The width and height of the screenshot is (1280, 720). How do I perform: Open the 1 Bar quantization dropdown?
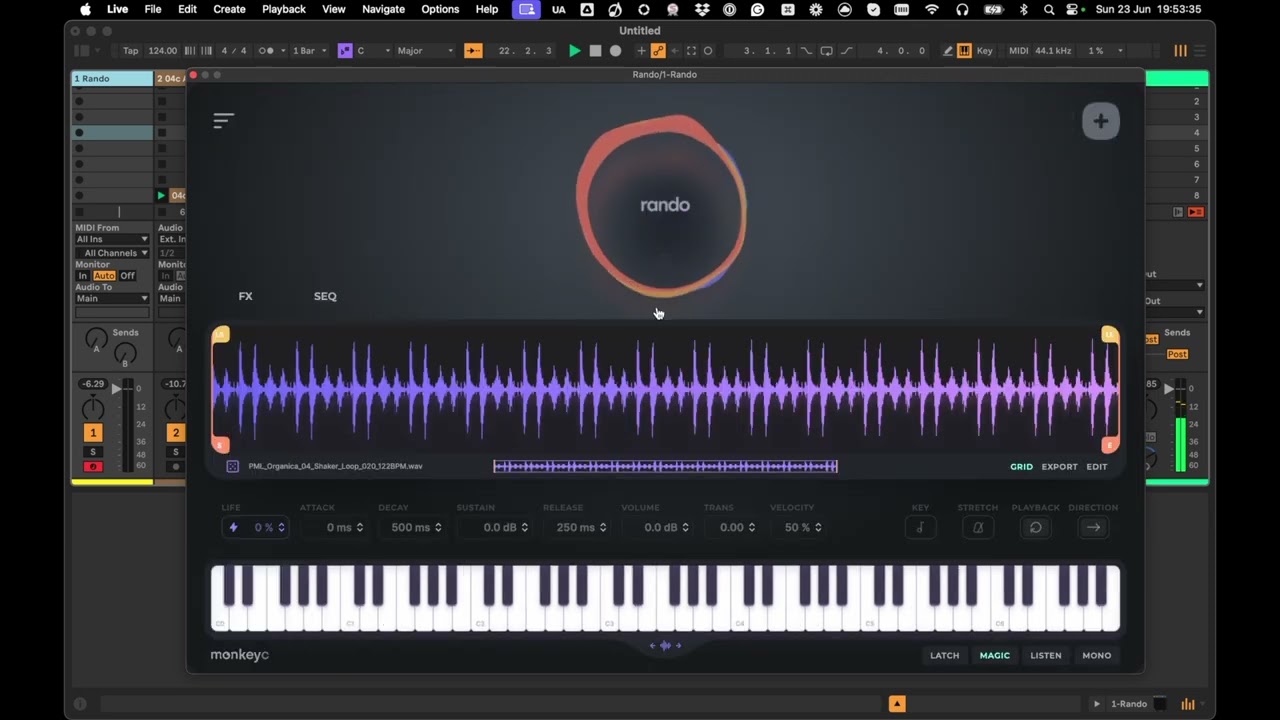(309, 51)
